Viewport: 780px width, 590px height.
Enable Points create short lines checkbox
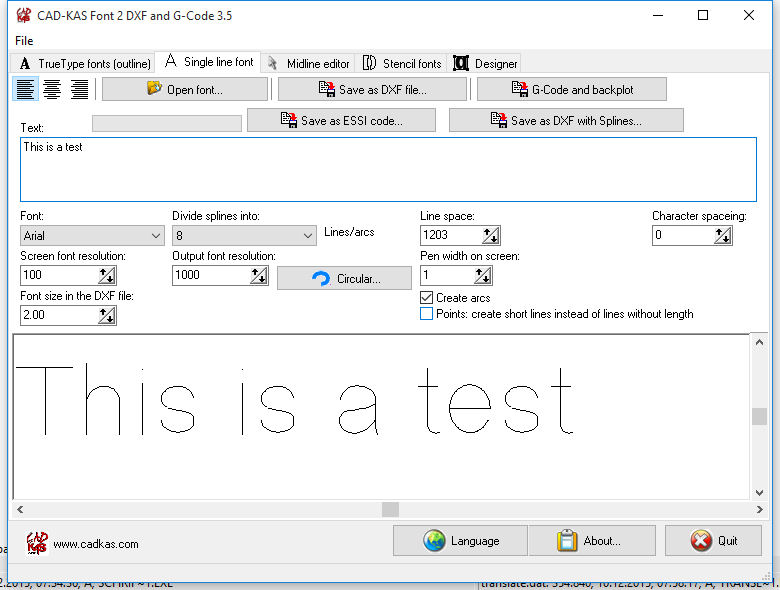[427, 314]
